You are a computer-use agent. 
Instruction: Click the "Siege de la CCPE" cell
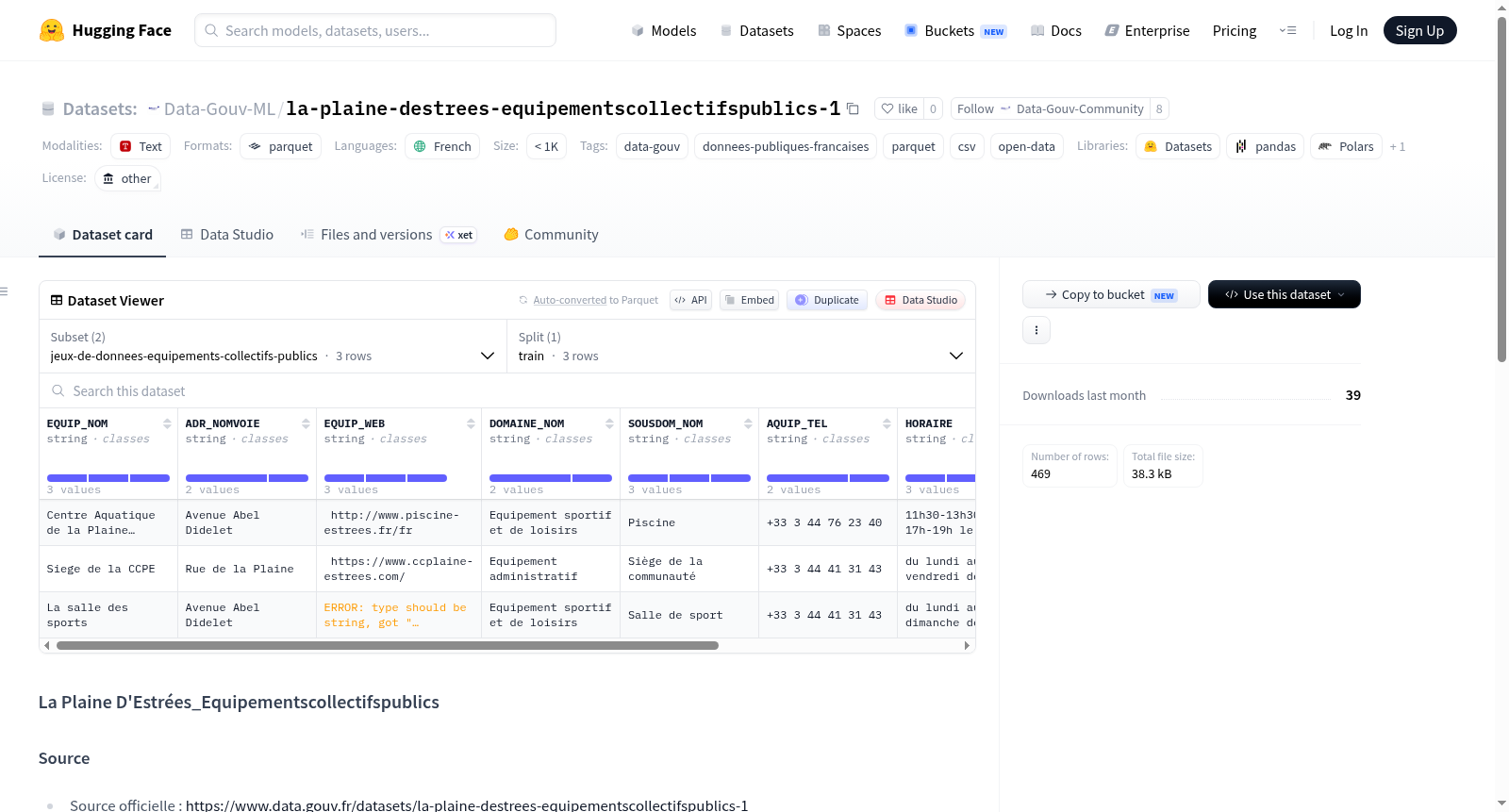(x=108, y=569)
